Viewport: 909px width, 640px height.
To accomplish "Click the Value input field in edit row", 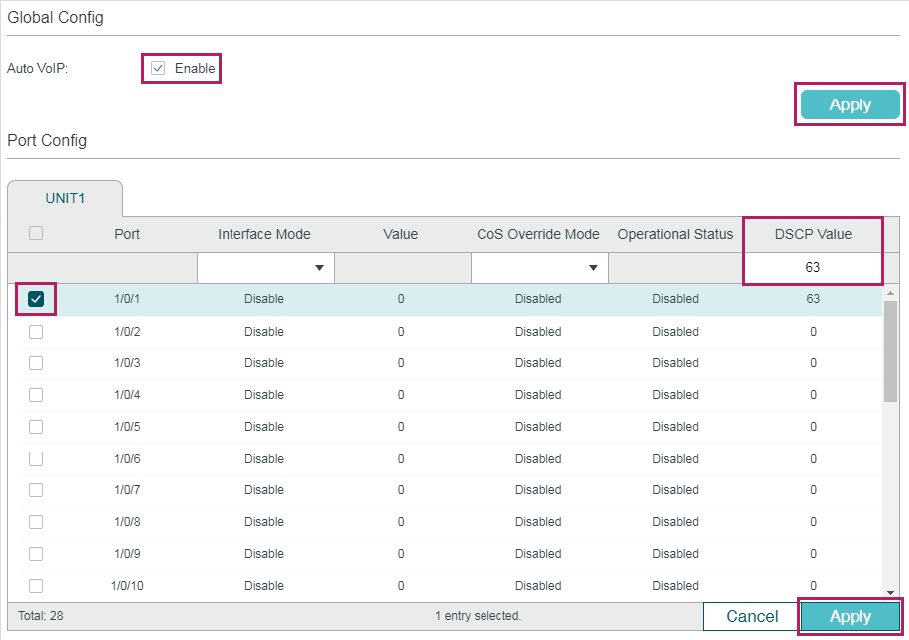I will pos(403,268).
